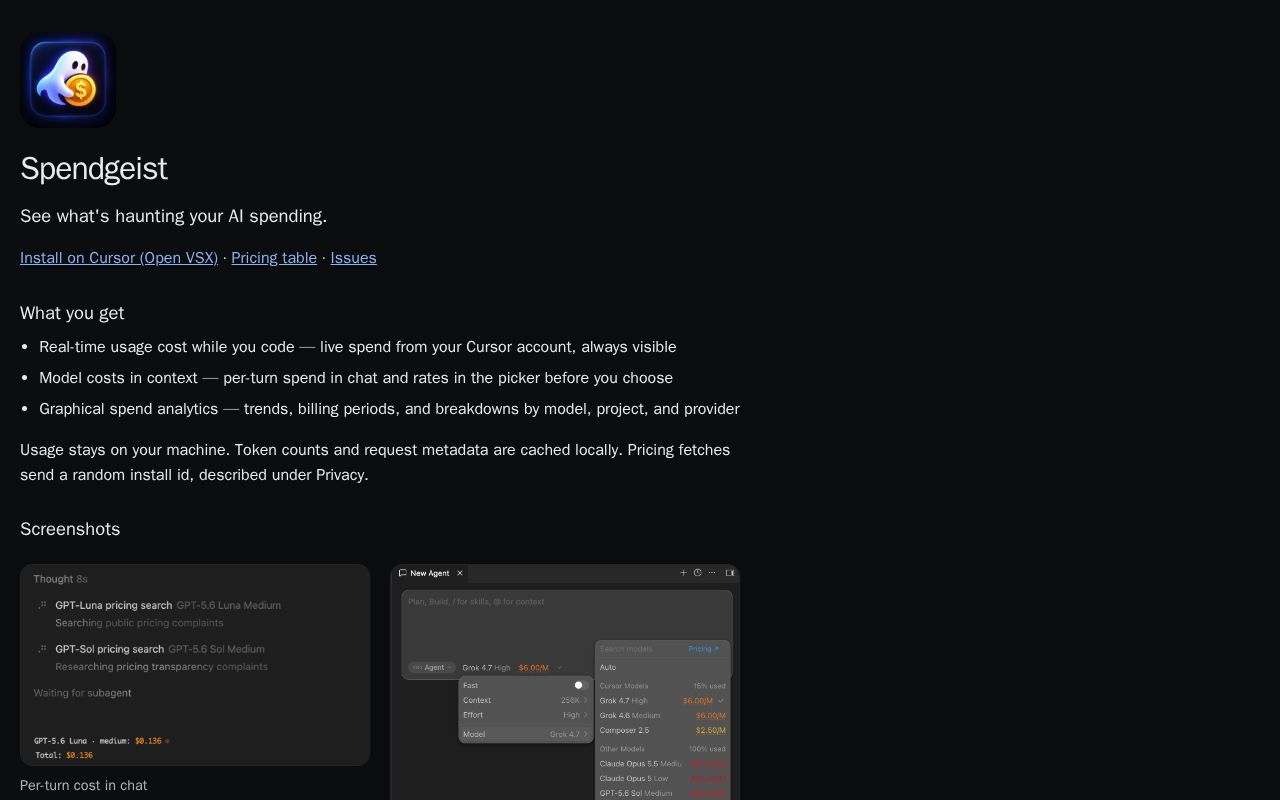Choose Claude Opus 5.5 in the model list
Screen dimensions: 1280x800
point(662,764)
